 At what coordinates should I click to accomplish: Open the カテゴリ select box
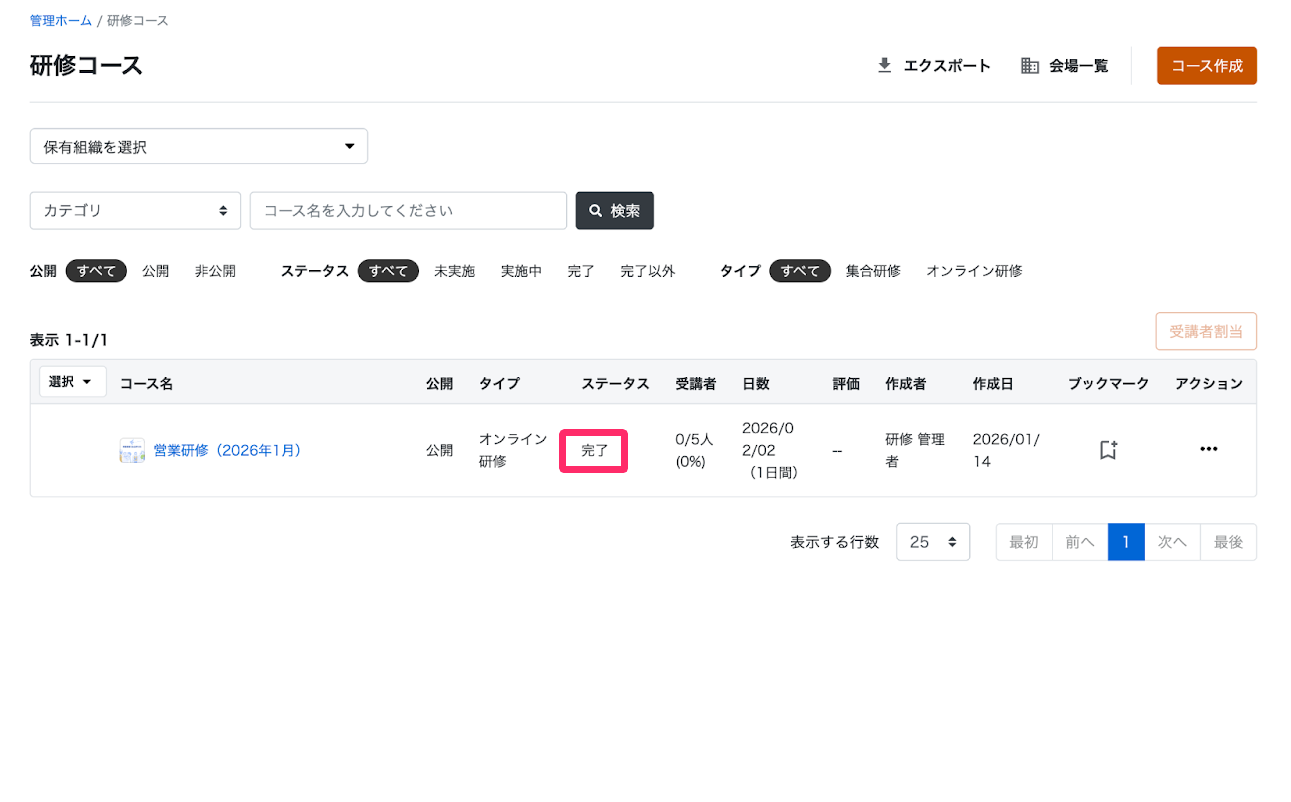click(135, 211)
